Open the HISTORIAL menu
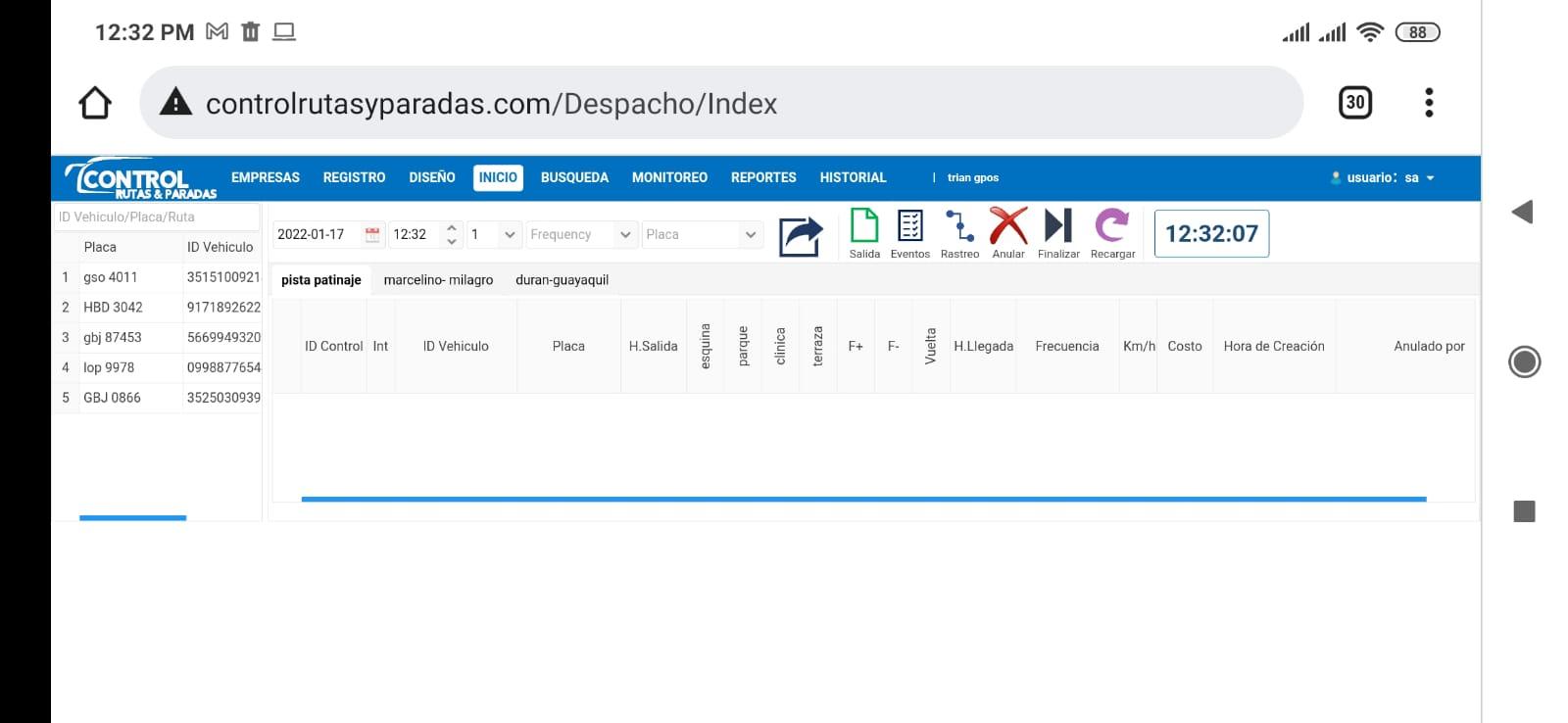 [853, 177]
